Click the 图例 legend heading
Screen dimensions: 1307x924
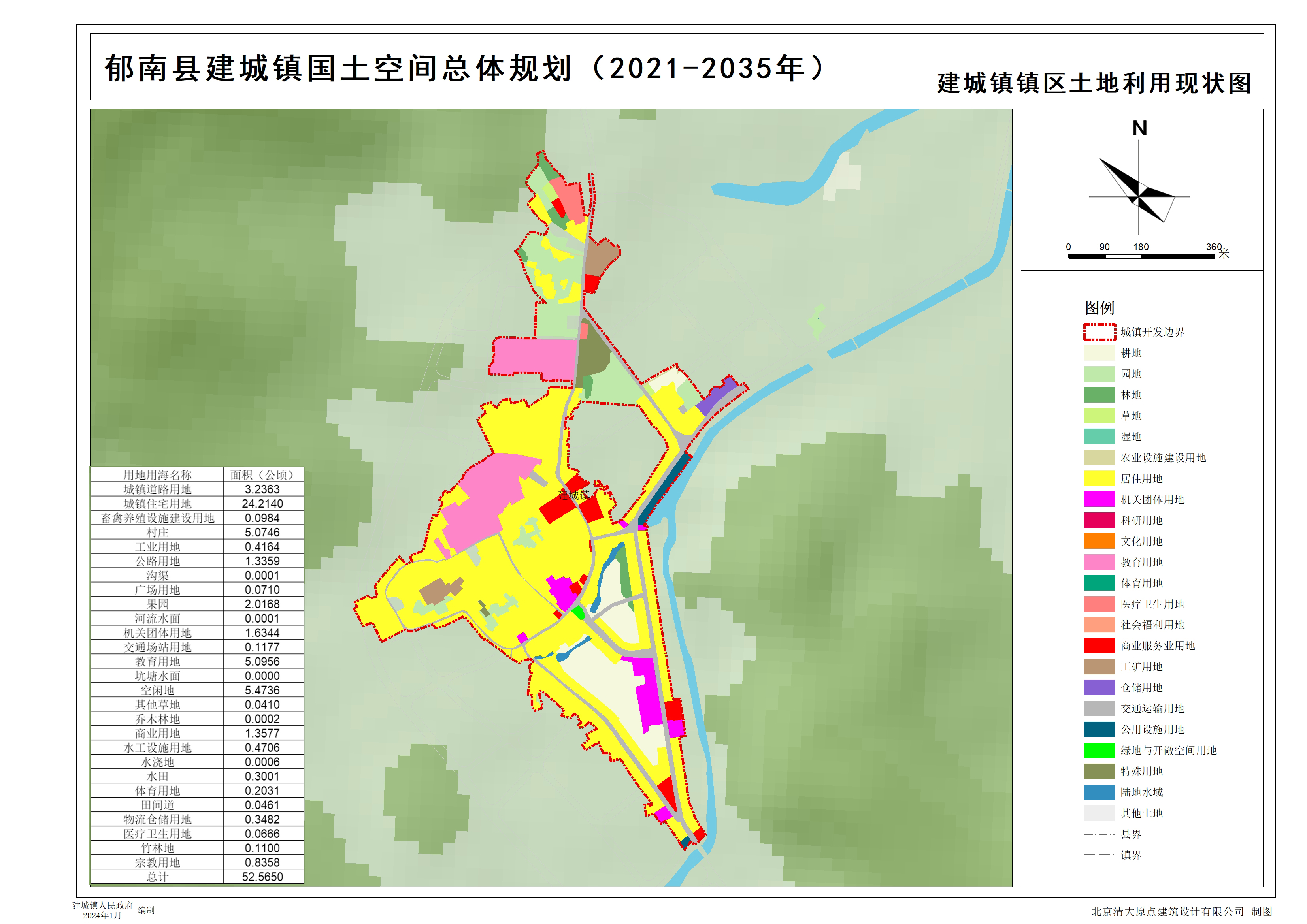1099,308
